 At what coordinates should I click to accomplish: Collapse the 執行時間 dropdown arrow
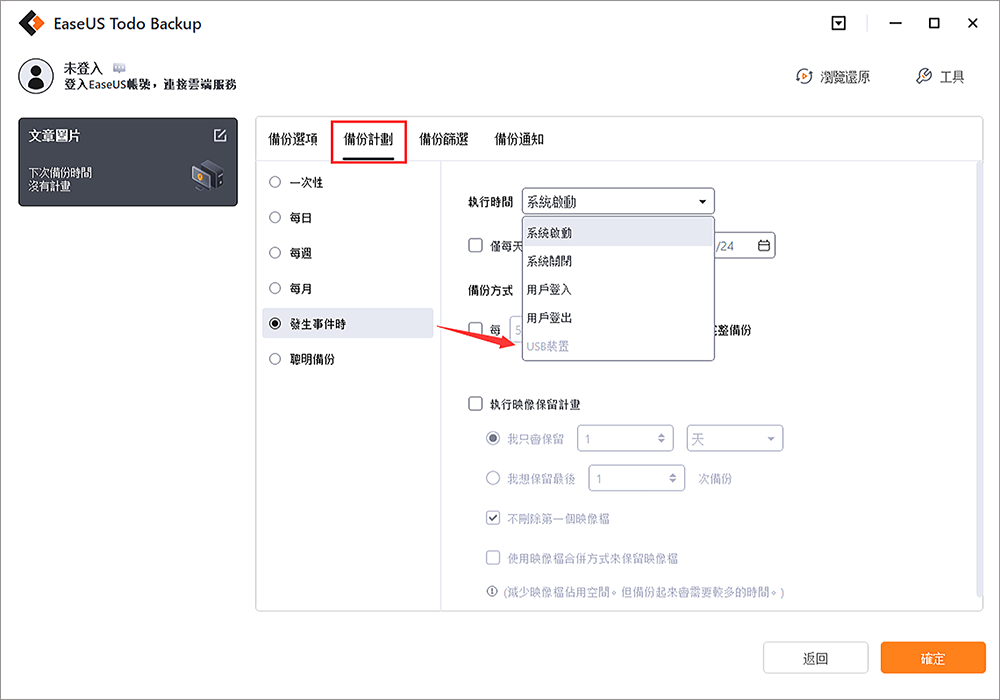pos(702,201)
